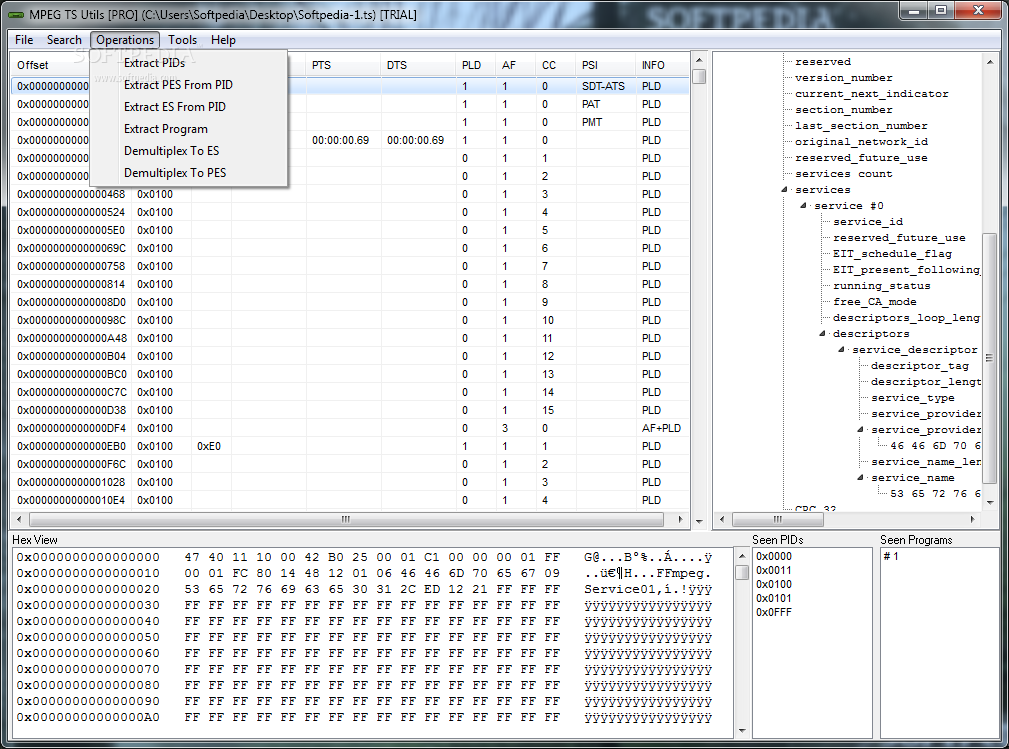Click the AF column header
This screenshot has height=749, width=1009.
coord(516,65)
